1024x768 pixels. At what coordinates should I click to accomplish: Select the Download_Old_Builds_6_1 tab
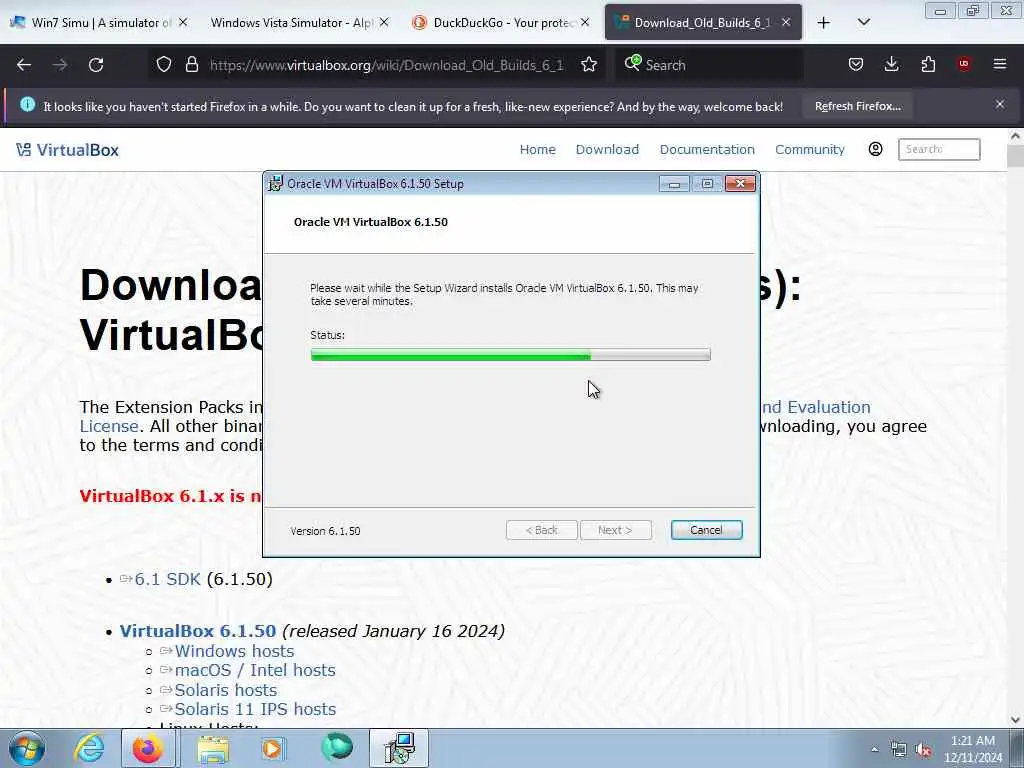point(703,23)
